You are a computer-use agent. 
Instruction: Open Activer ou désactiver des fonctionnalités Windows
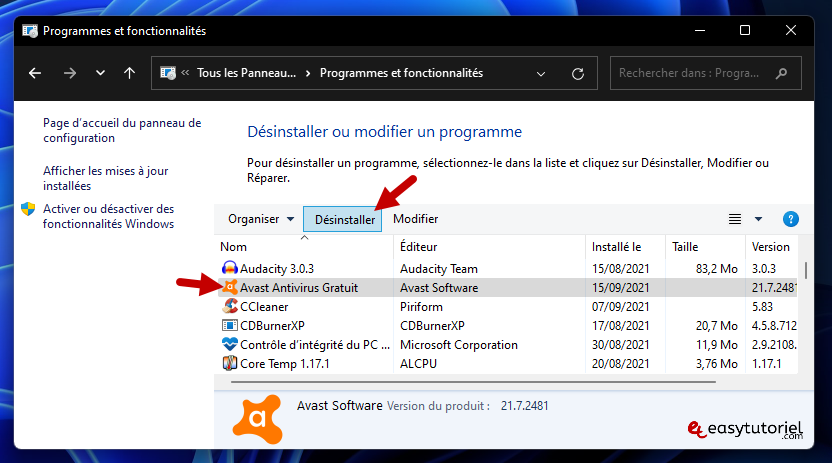click(108, 216)
